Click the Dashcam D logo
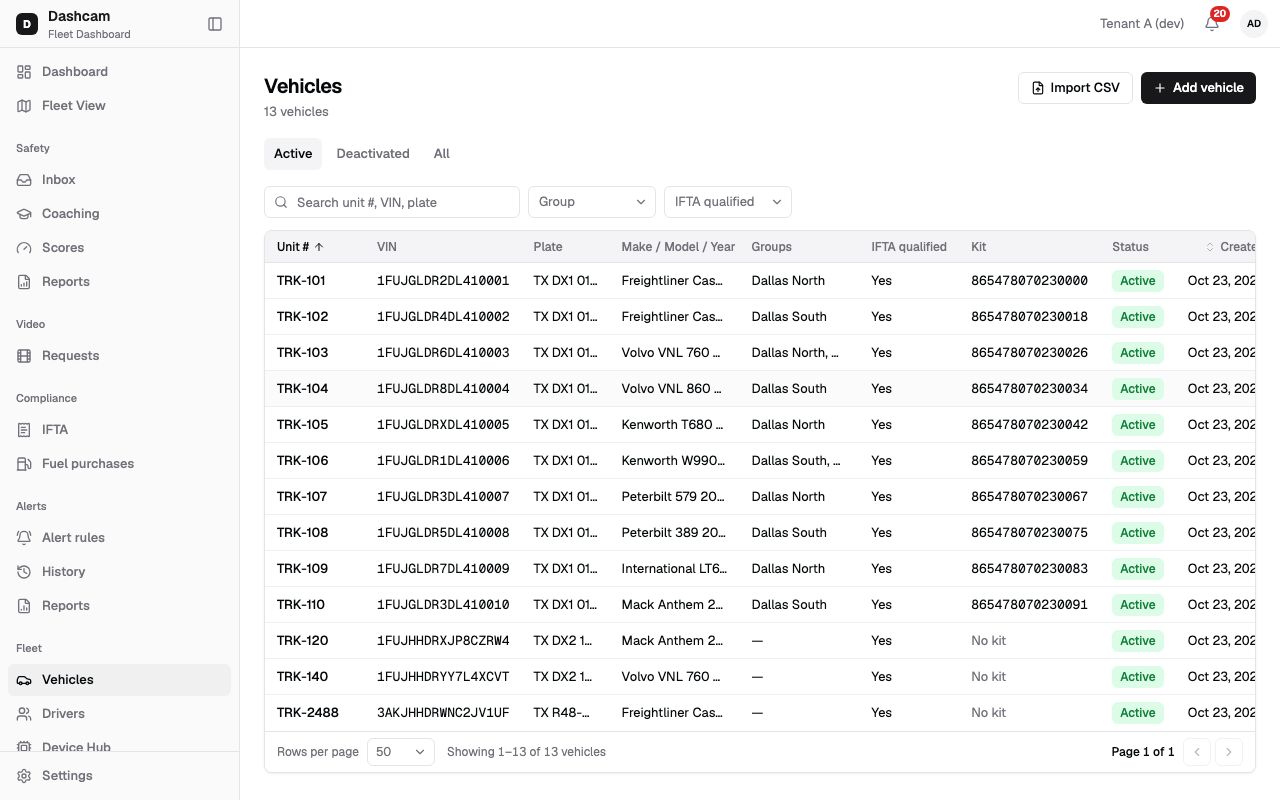The image size is (1280, 800). tap(27, 24)
